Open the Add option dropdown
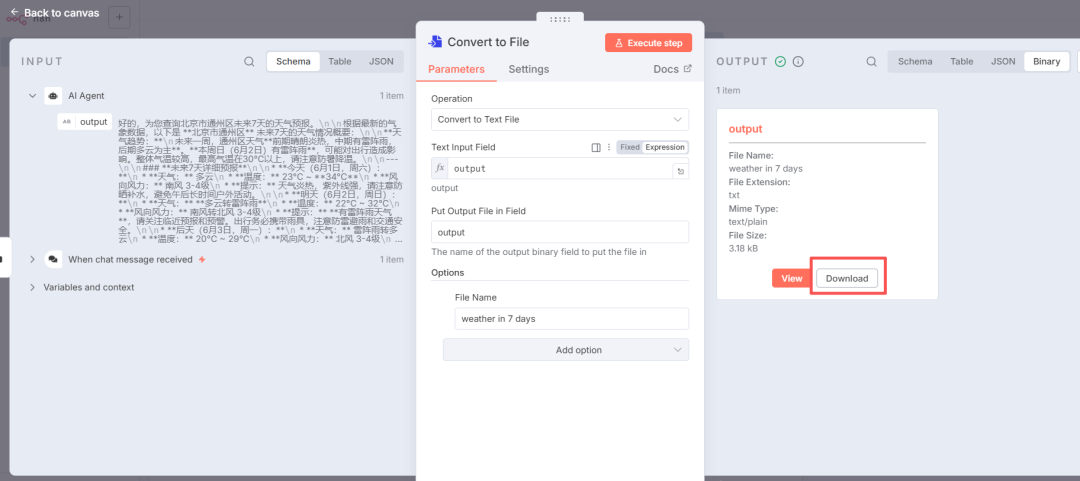This screenshot has height=481, width=1080. [x=565, y=349]
